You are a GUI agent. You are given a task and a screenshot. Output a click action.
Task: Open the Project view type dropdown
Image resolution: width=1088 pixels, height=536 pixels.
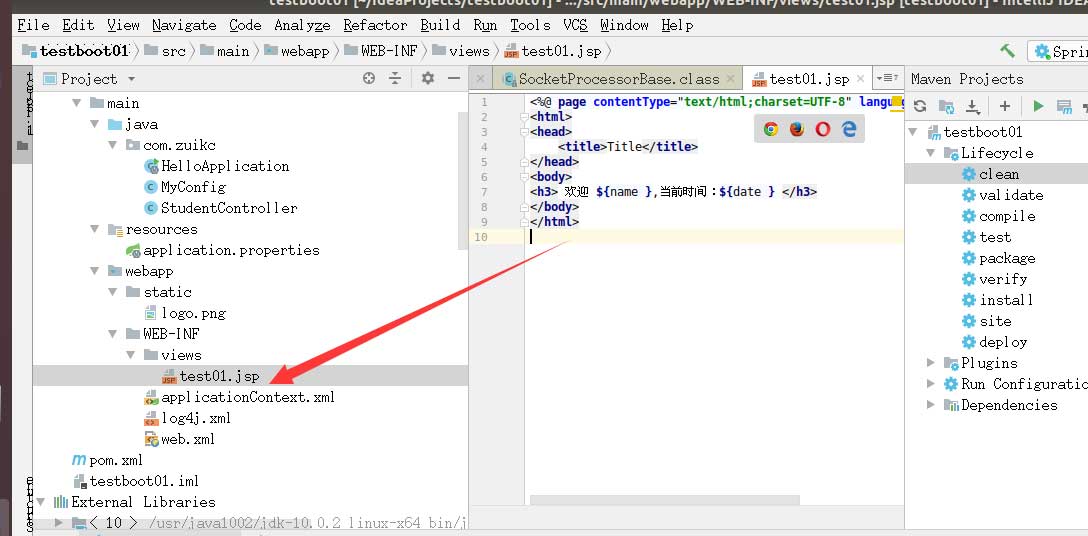131,79
